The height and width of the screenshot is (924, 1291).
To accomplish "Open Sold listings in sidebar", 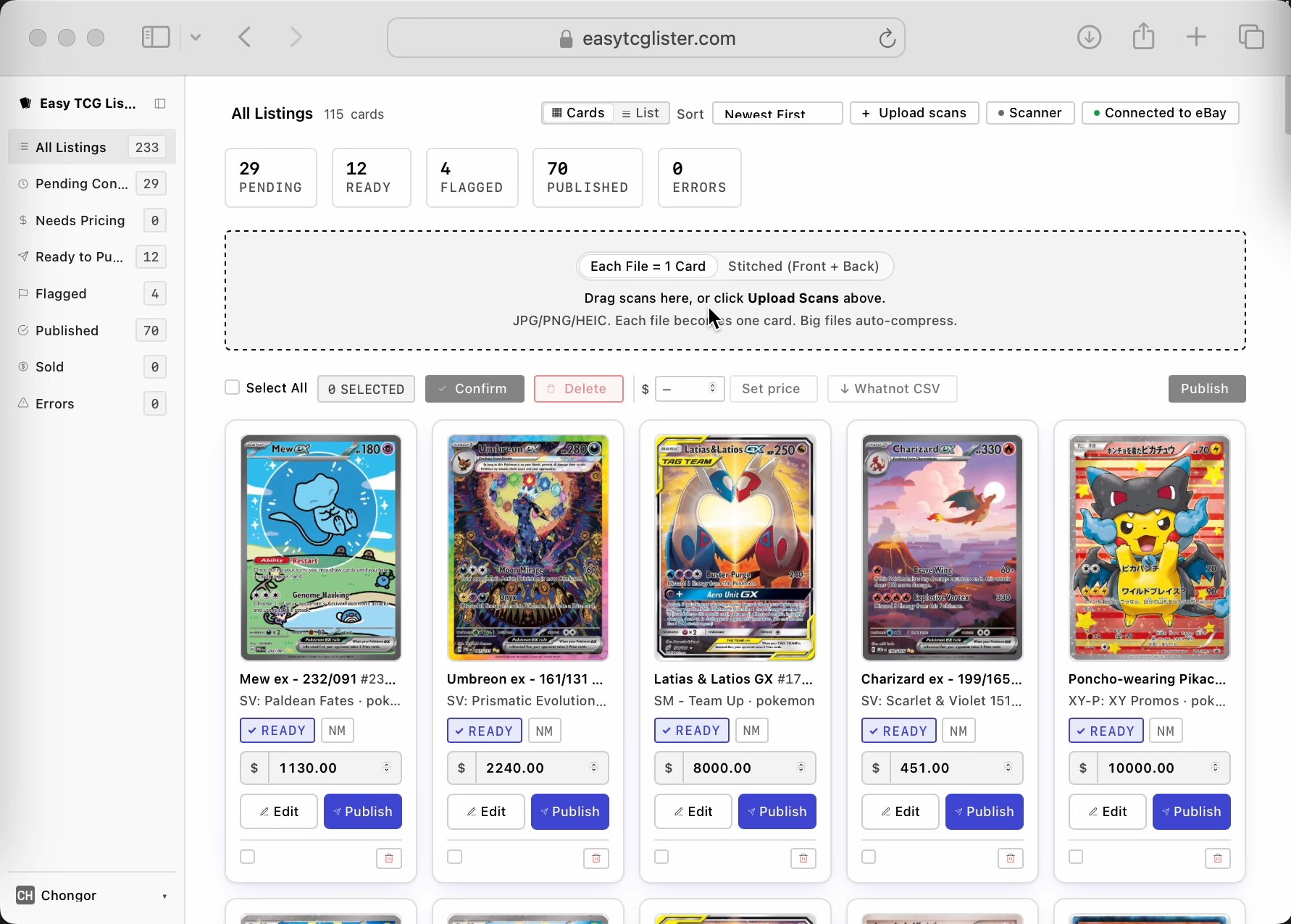I will tap(92, 367).
